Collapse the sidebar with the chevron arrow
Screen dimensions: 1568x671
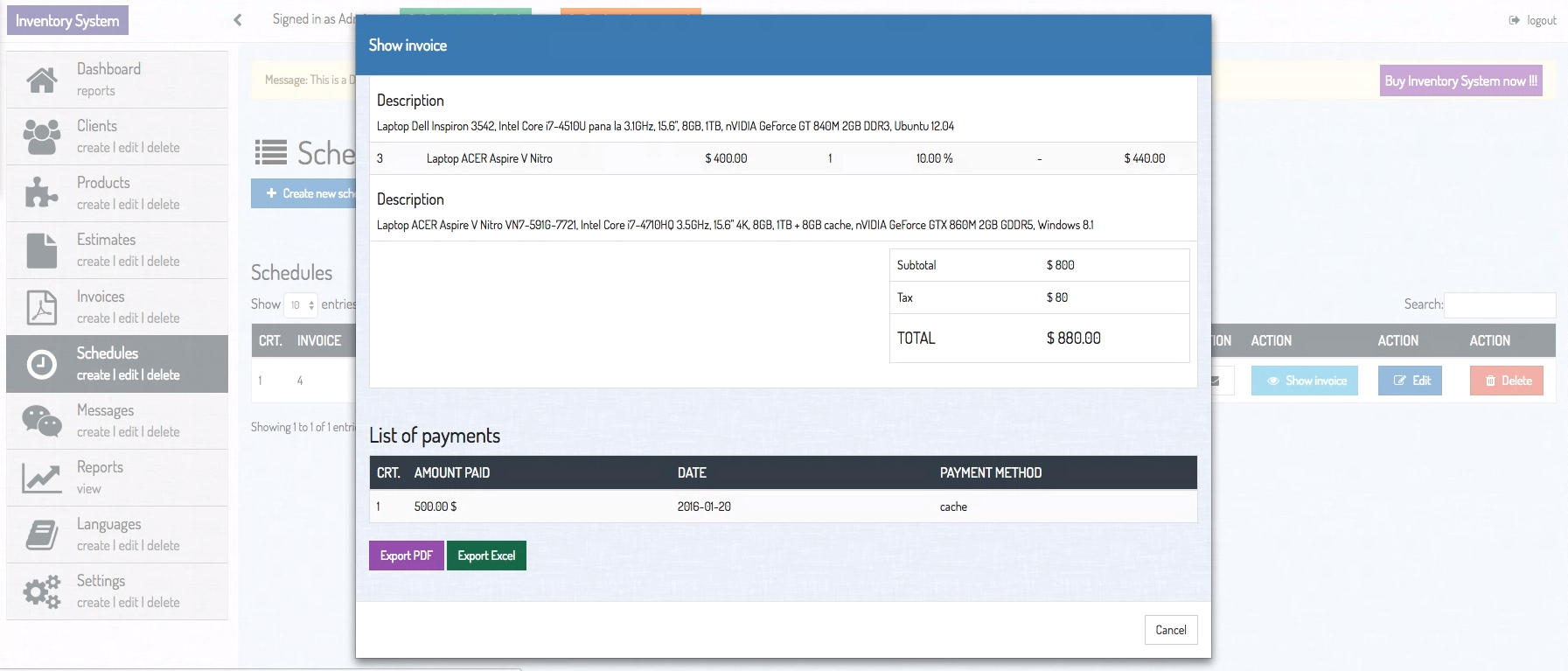(x=237, y=20)
